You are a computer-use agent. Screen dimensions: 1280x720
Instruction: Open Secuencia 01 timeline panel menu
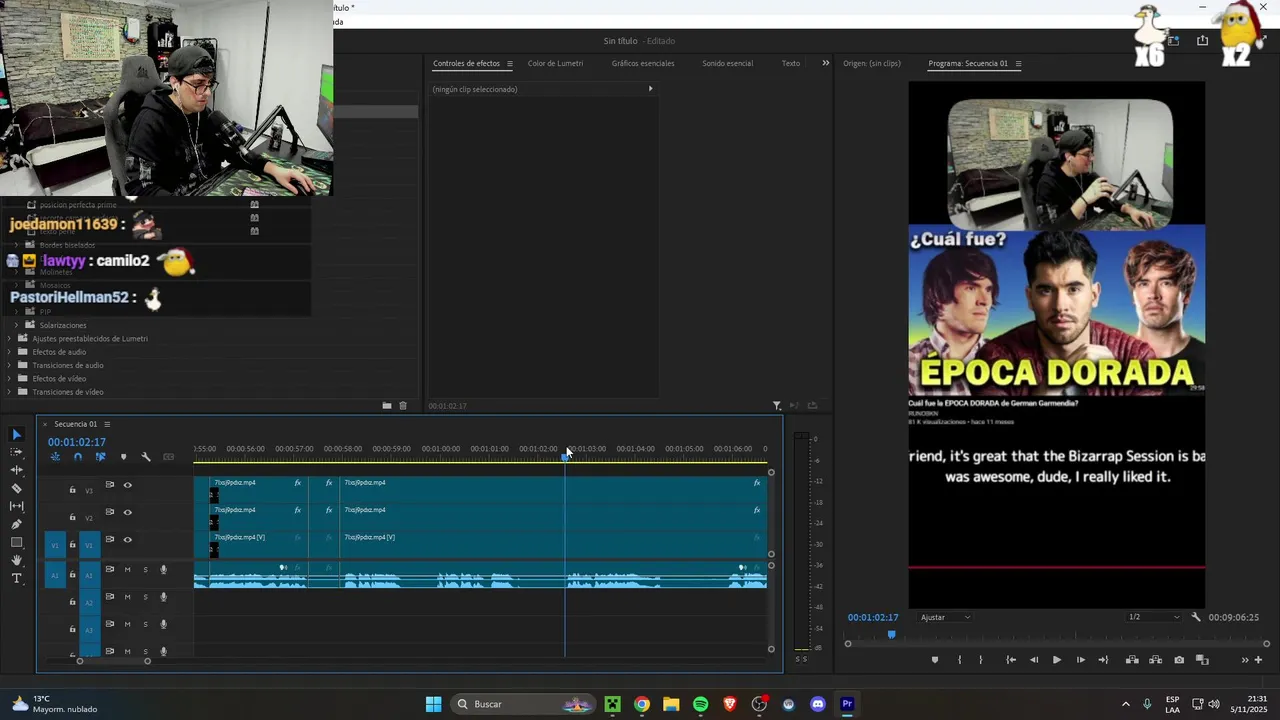(x=107, y=424)
